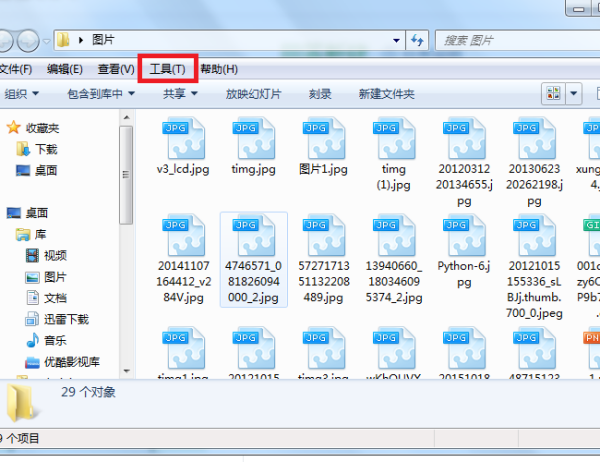Select bottom-row file starting wKhQUVY
The image size is (600, 462).
(394, 352)
